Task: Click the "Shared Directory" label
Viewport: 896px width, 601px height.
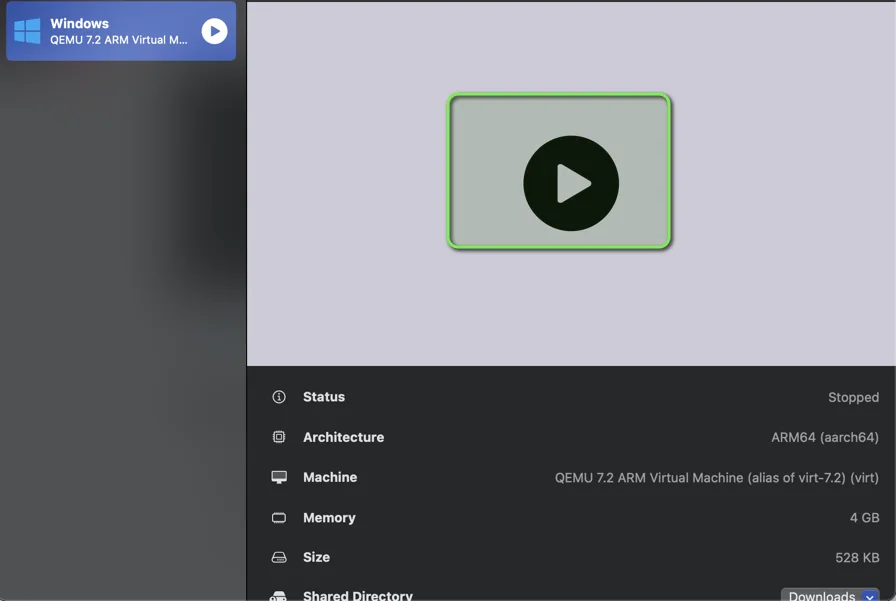Action: click(x=358, y=595)
